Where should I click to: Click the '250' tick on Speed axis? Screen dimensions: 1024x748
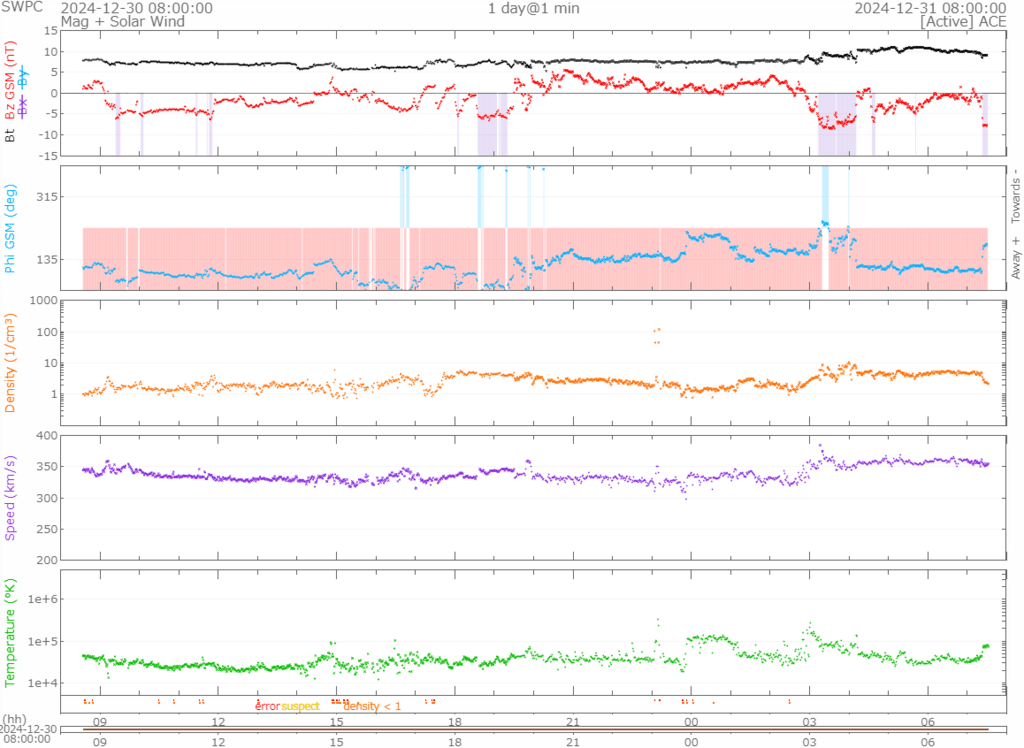tap(46, 529)
